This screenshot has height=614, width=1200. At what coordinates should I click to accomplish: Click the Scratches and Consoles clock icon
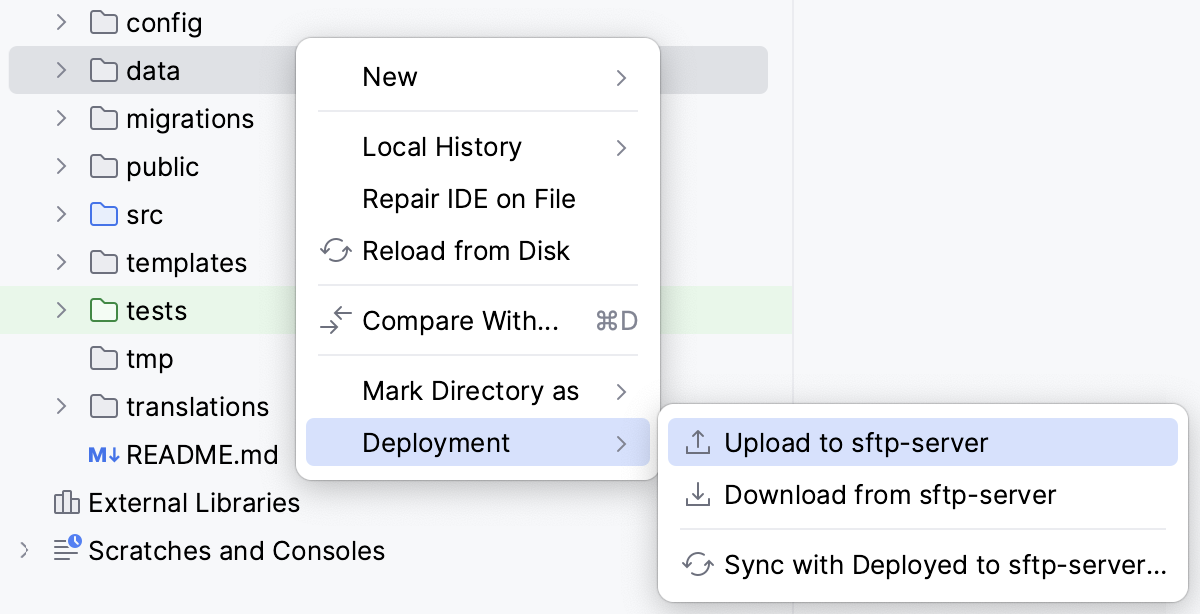tap(66, 550)
